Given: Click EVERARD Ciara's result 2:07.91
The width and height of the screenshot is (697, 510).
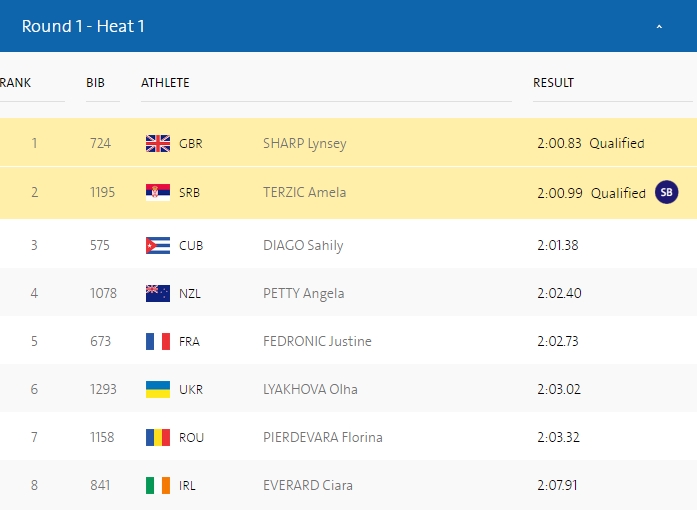Looking at the screenshot, I should click(558, 485).
